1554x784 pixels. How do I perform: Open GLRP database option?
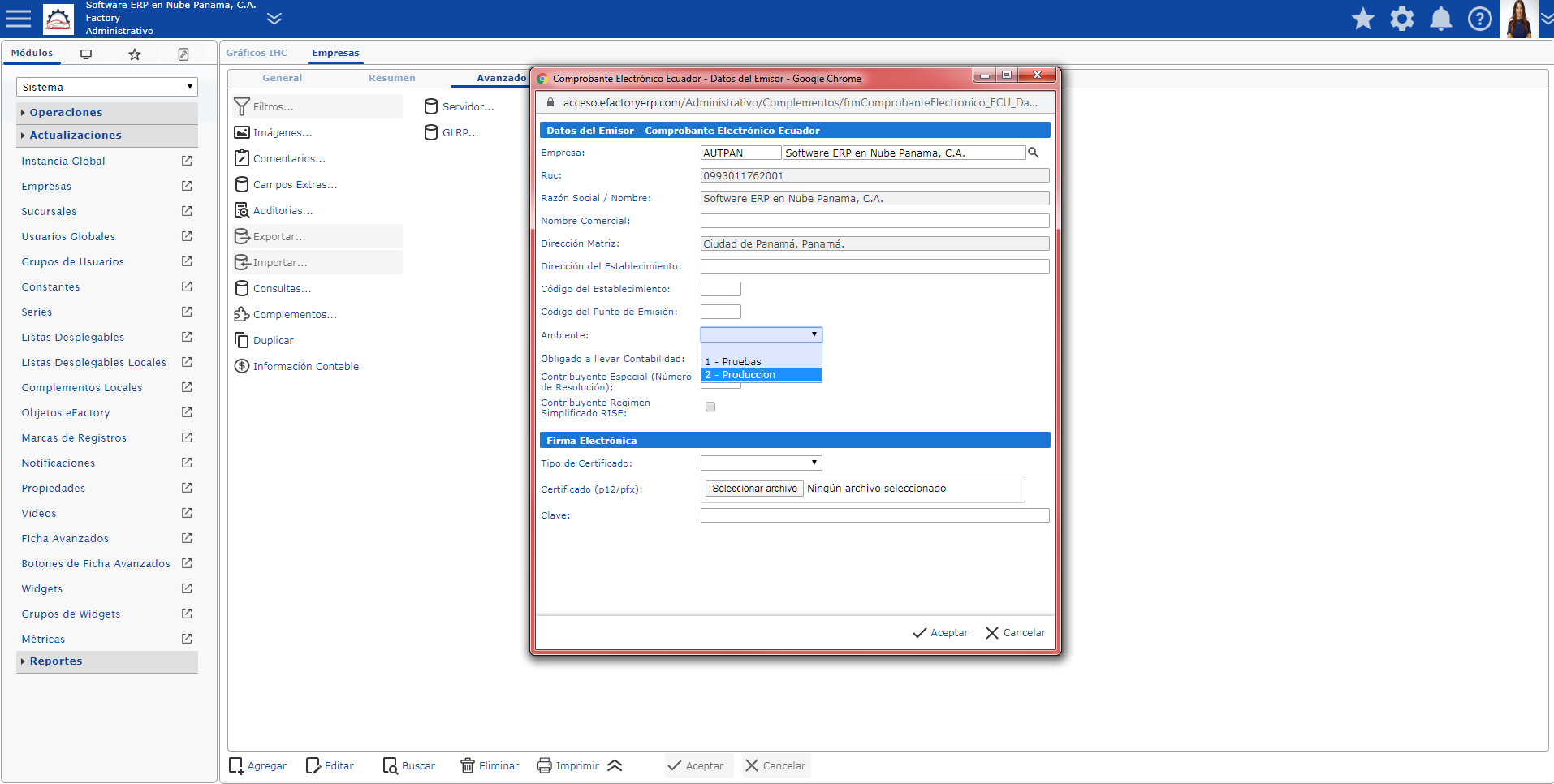pyautogui.click(x=451, y=132)
